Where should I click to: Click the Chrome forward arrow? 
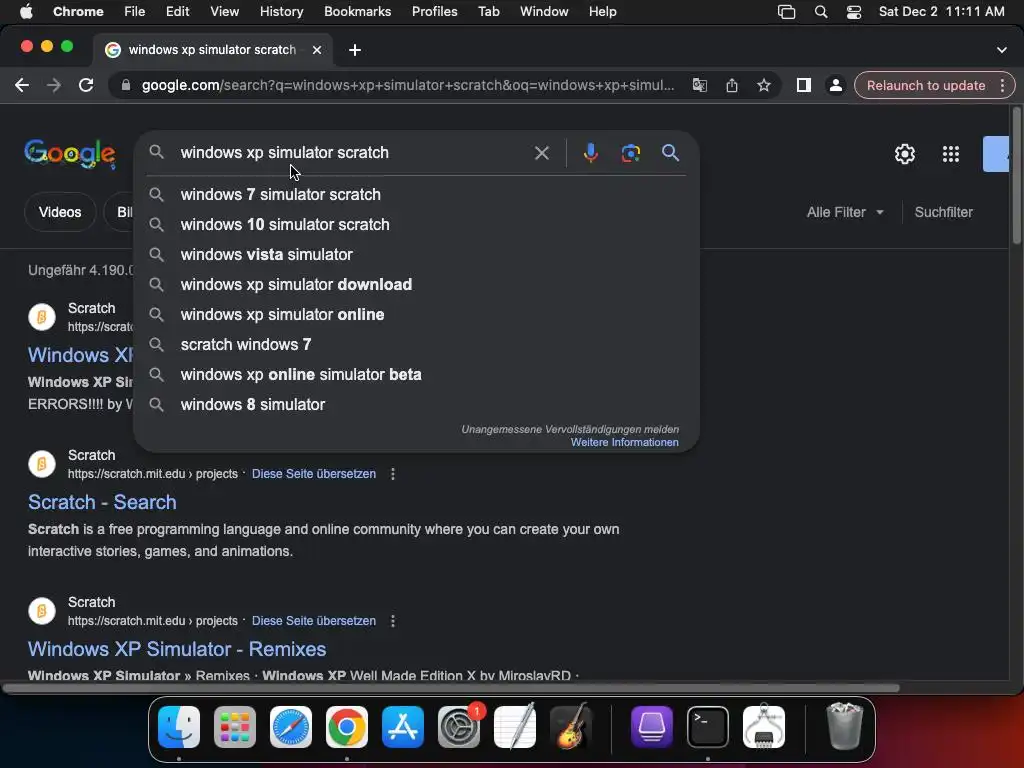point(54,86)
